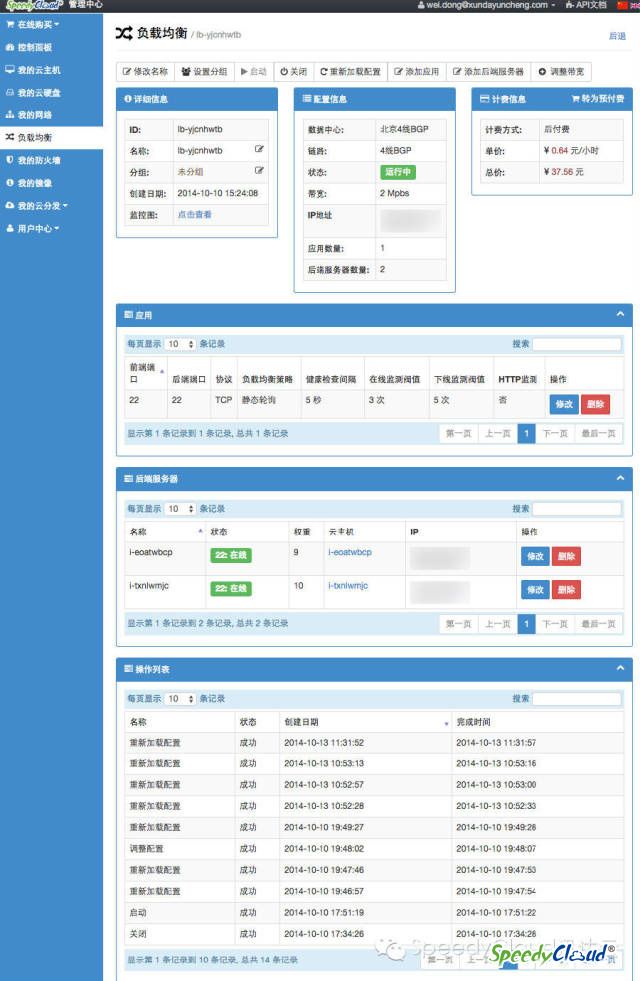Screen dimensions: 640x981
Task: Open 在线购买 sidebar menu
Action: [33, 24]
